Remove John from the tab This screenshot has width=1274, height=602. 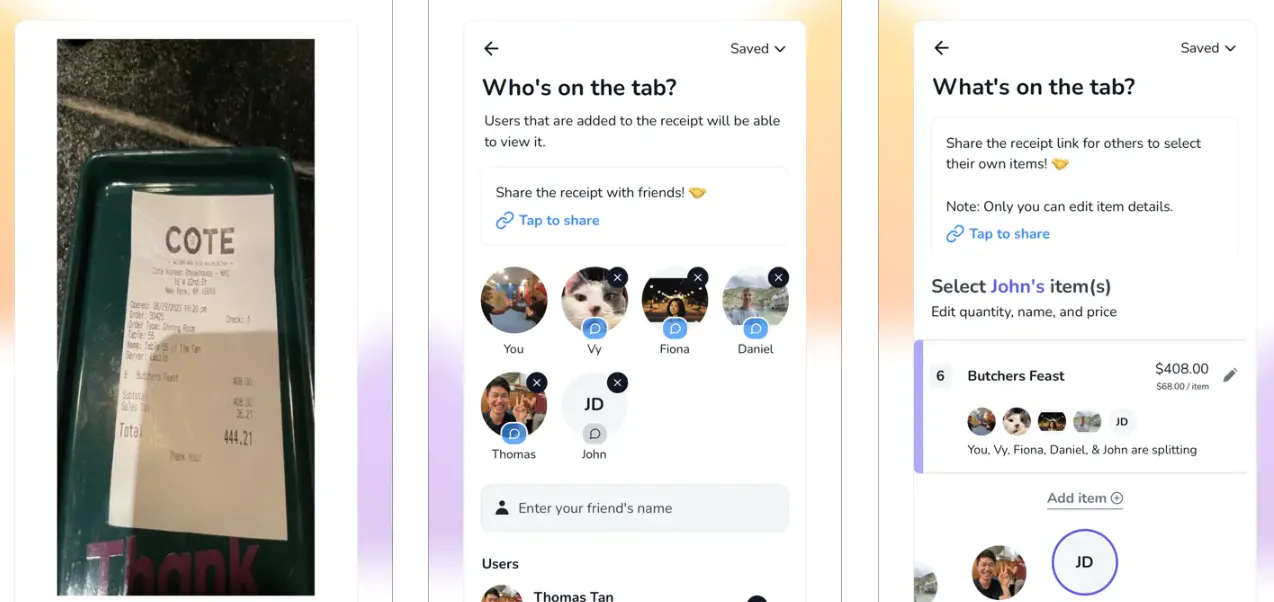(617, 382)
